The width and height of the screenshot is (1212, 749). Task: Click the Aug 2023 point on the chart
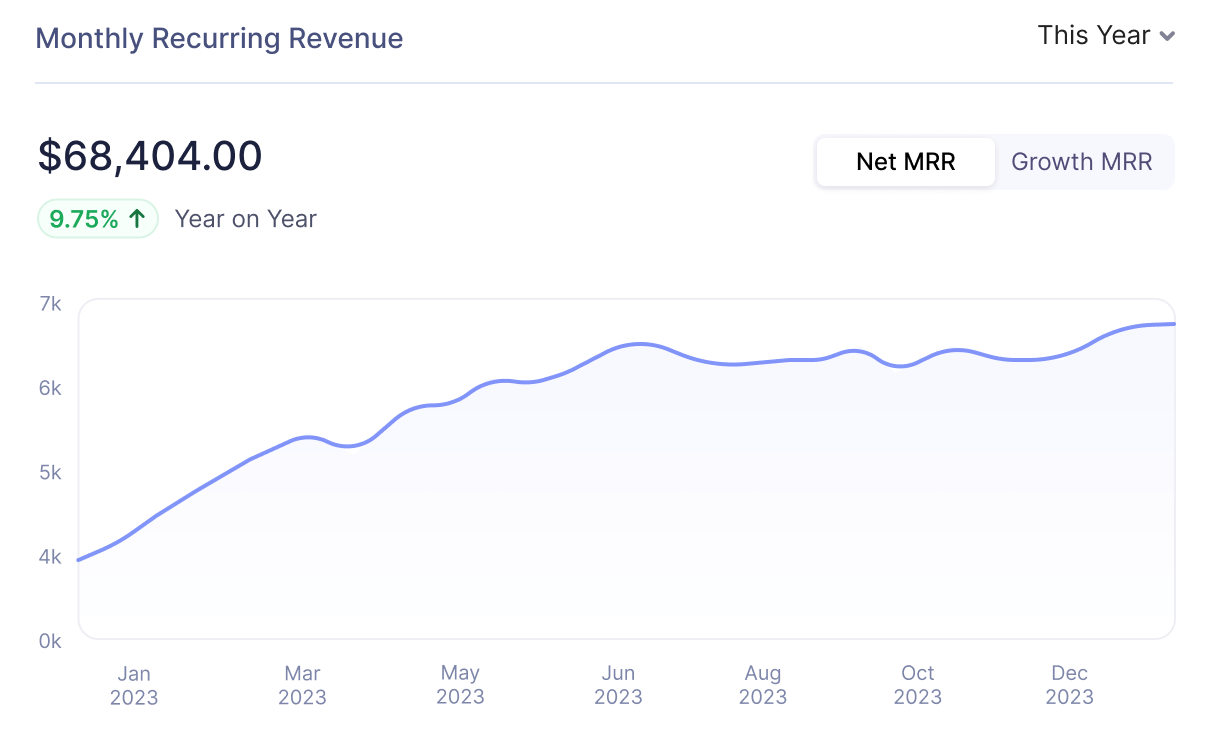point(762,362)
